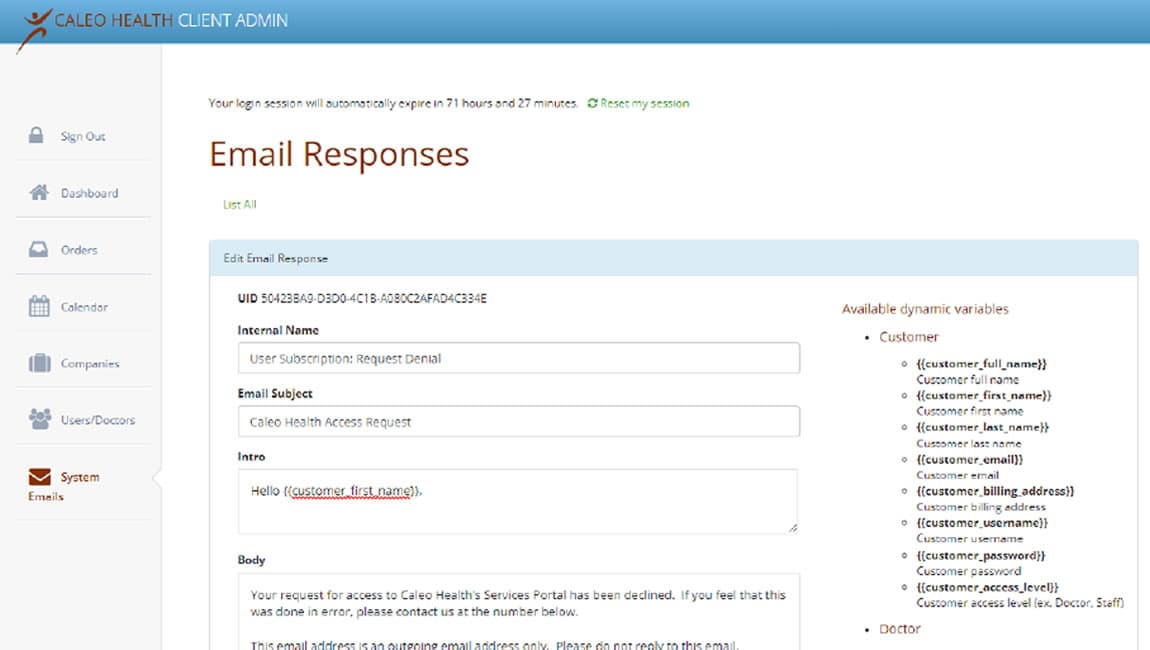Image resolution: width=1150 pixels, height=650 pixels.
Task: Click inside the Intro text area
Action: click(518, 500)
